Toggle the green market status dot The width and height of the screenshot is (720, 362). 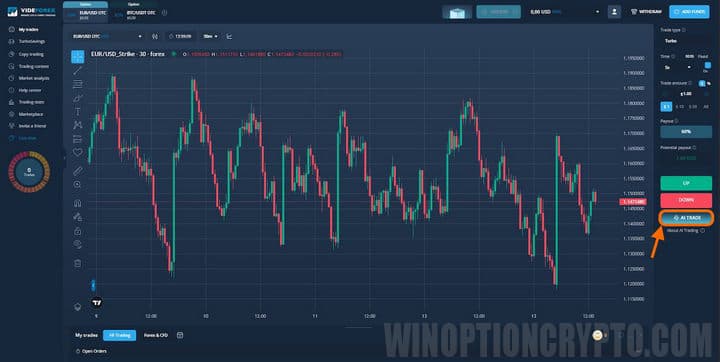(174, 54)
